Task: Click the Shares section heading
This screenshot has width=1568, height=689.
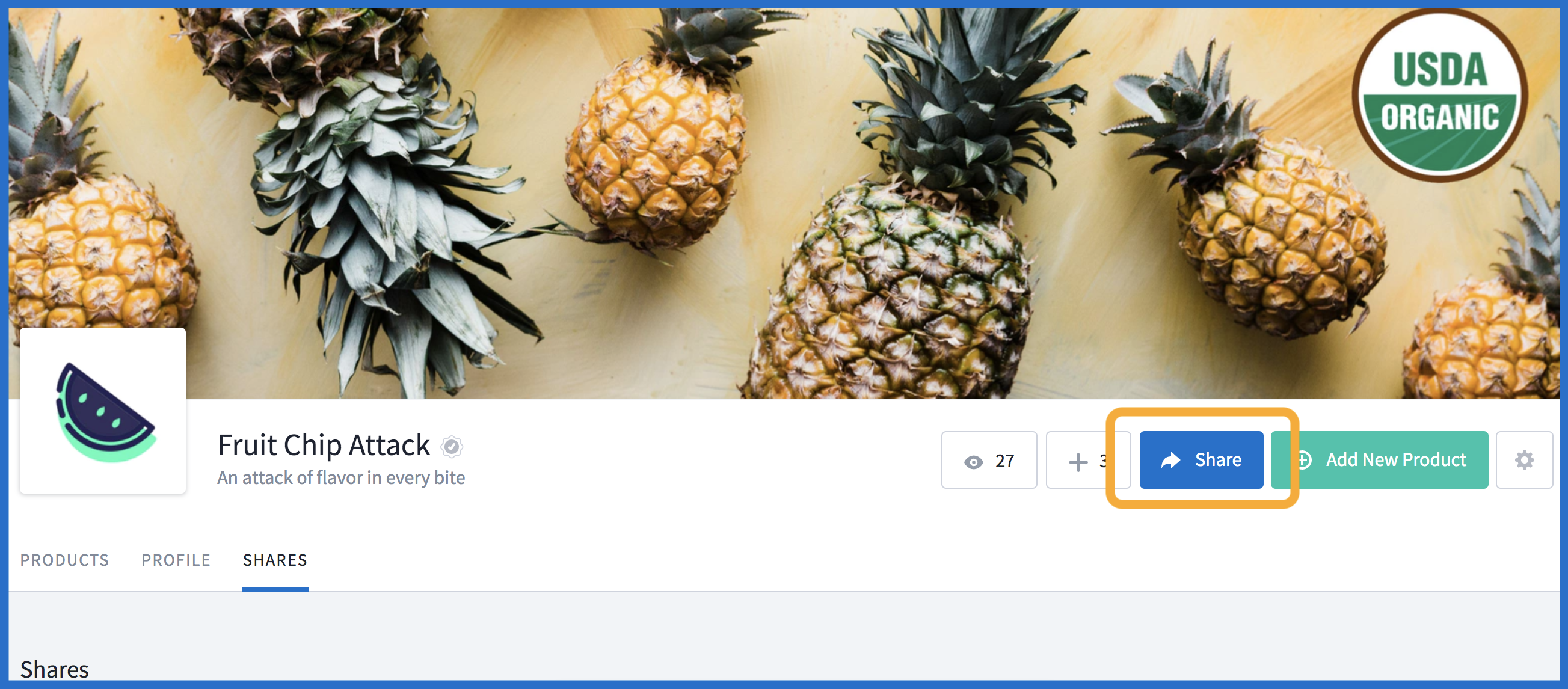Action: click(55, 669)
